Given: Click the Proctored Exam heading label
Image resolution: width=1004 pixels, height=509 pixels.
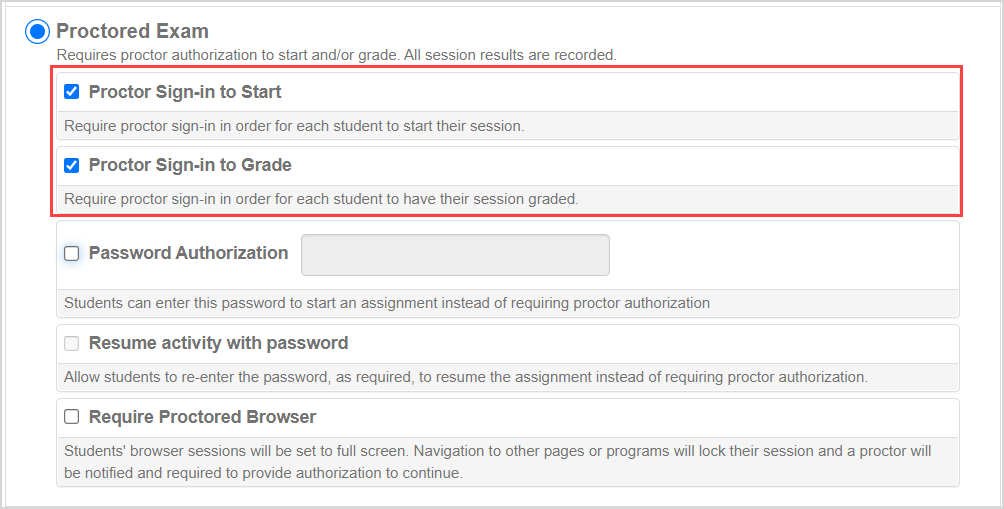Looking at the screenshot, I should pos(132,32).
